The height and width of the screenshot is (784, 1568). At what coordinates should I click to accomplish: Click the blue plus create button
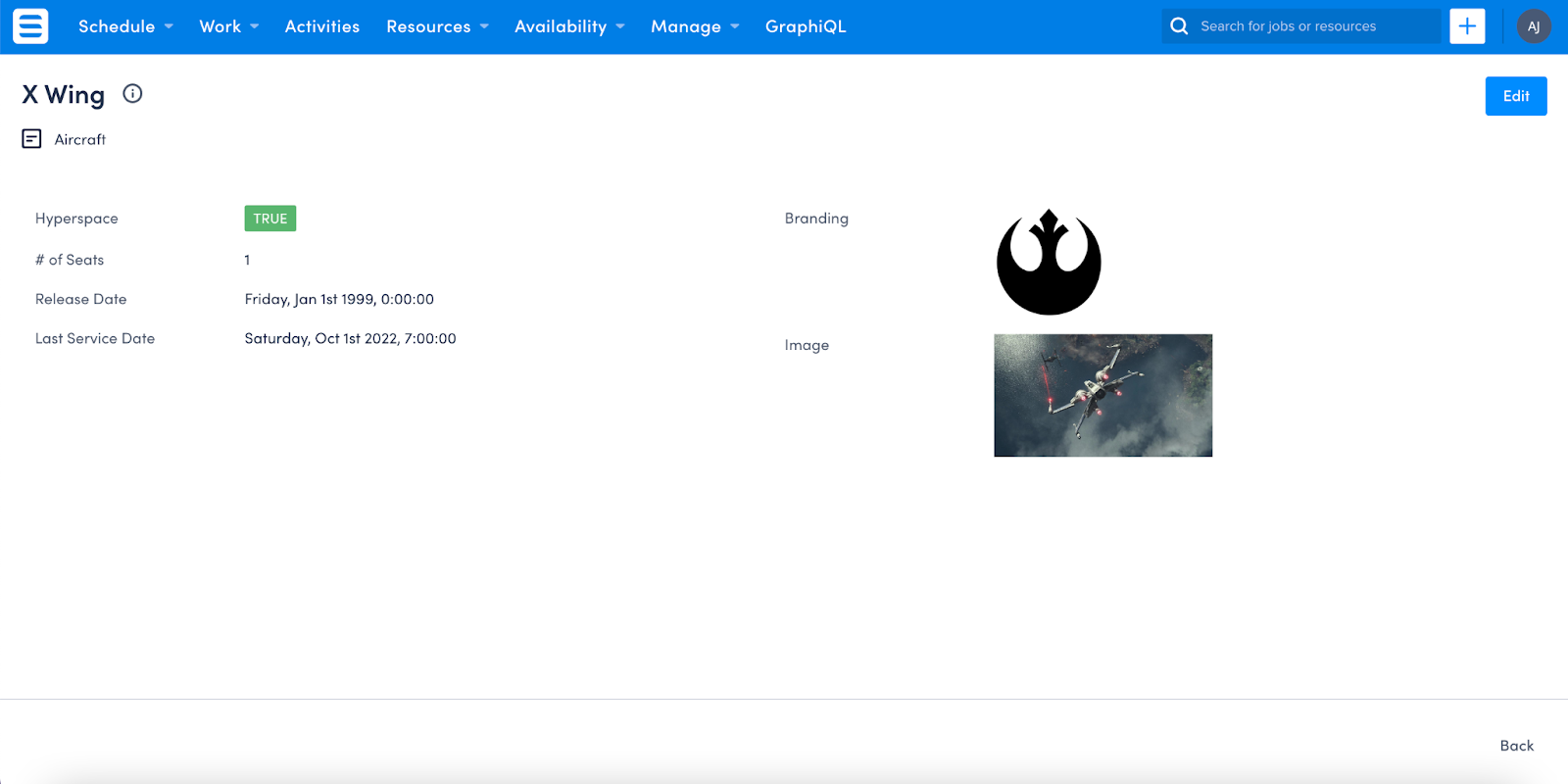(1467, 26)
